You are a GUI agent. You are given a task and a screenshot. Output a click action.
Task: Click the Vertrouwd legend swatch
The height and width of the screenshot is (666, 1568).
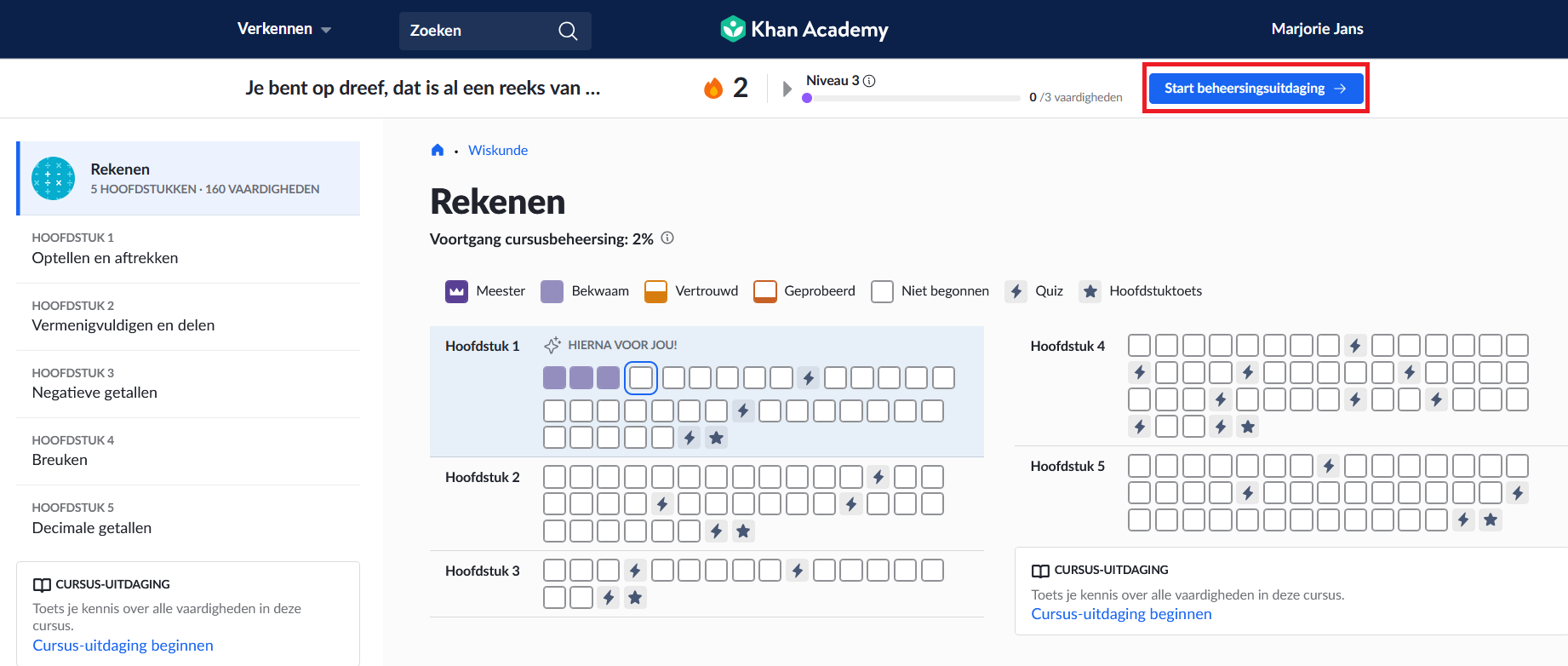point(655,291)
